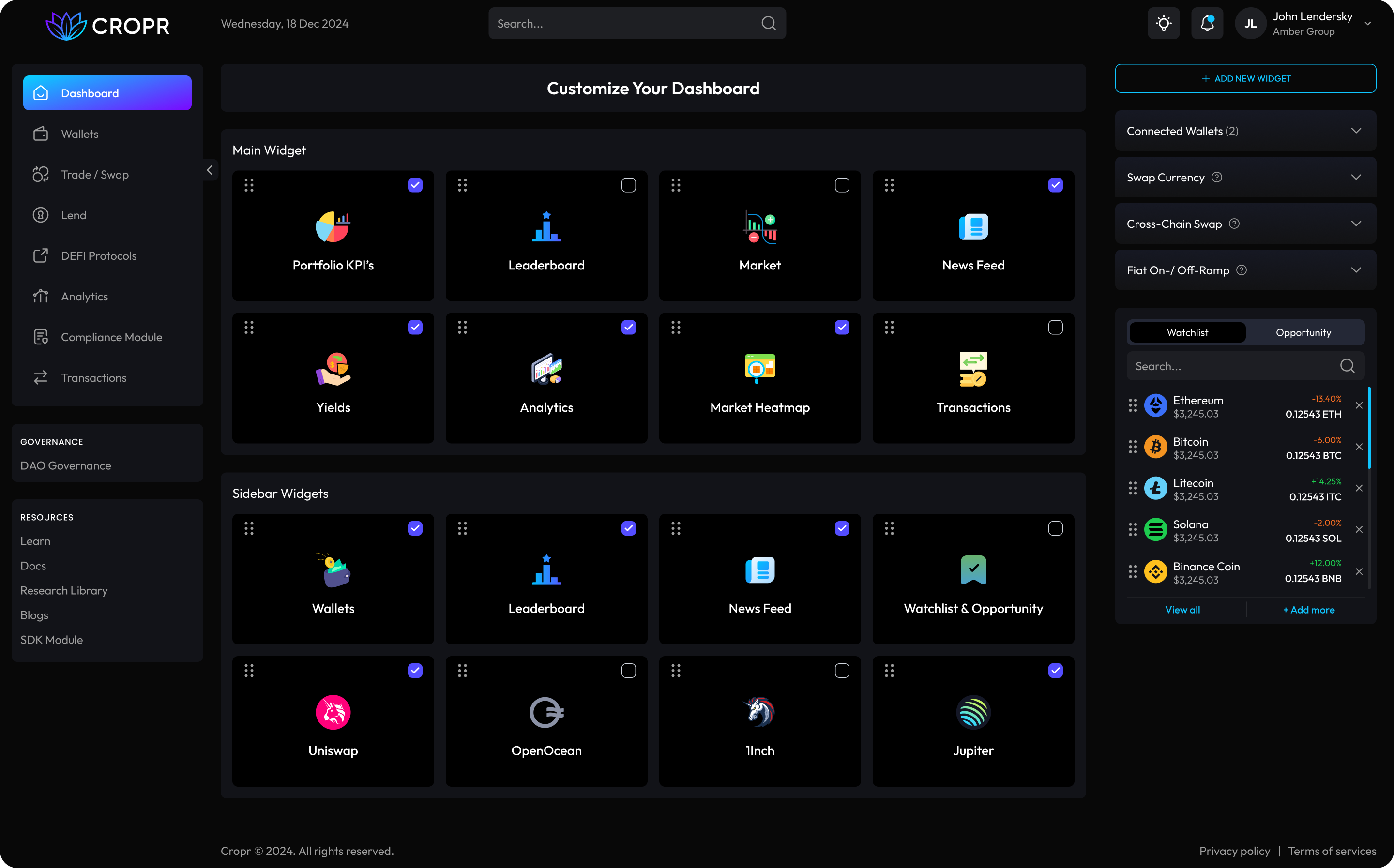Click the 1Inch logo
Viewport: 1394px width, 868px height.
(760, 712)
